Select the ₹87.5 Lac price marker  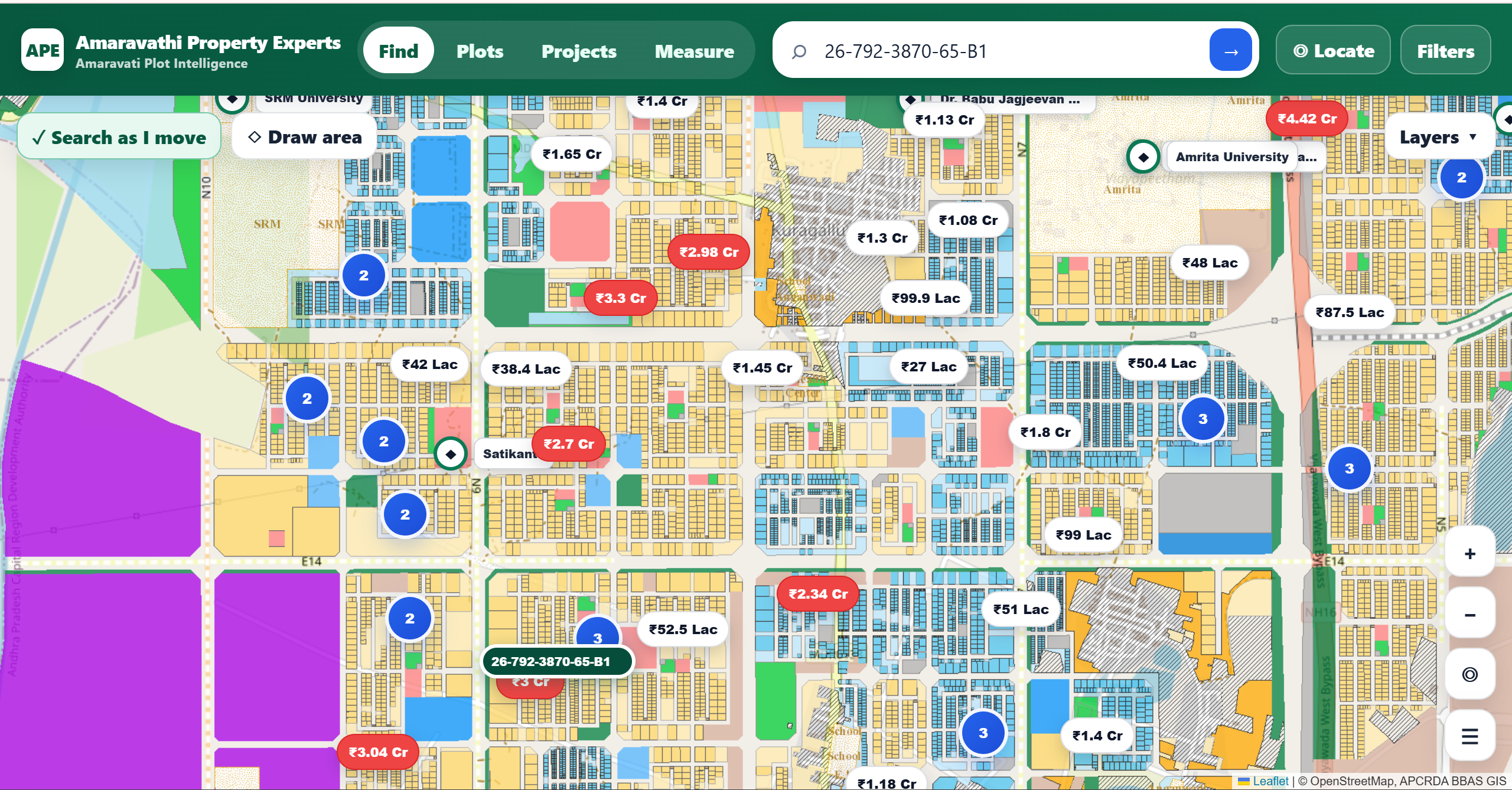point(1350,312)
